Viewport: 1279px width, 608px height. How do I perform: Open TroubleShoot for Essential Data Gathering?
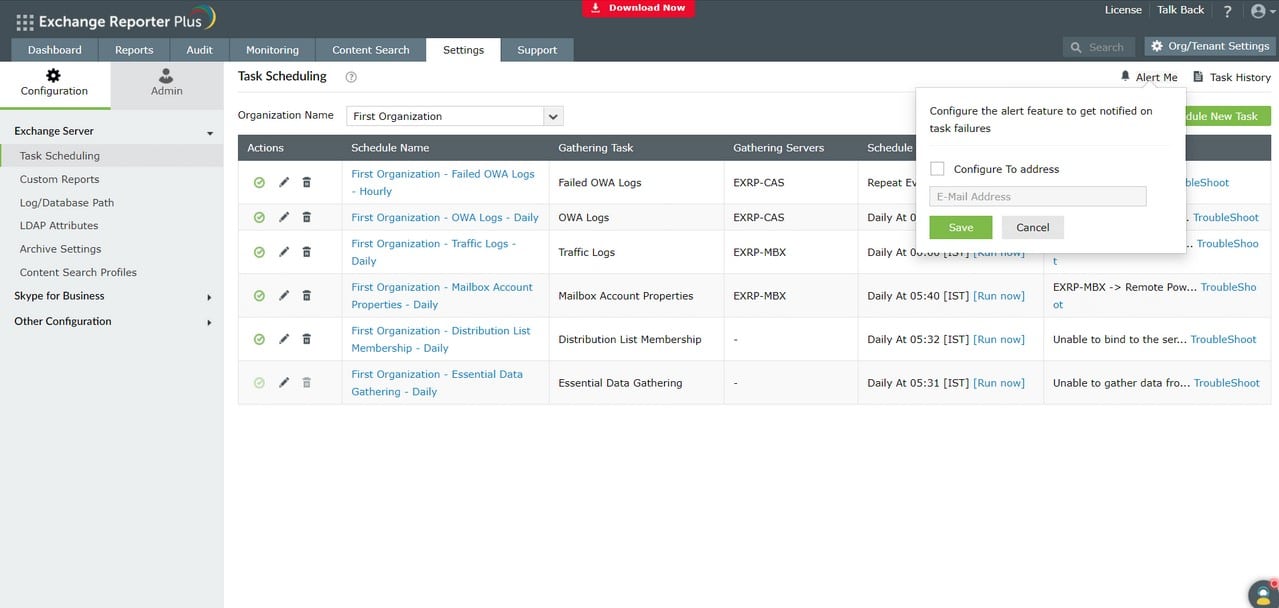[1226, 383]
